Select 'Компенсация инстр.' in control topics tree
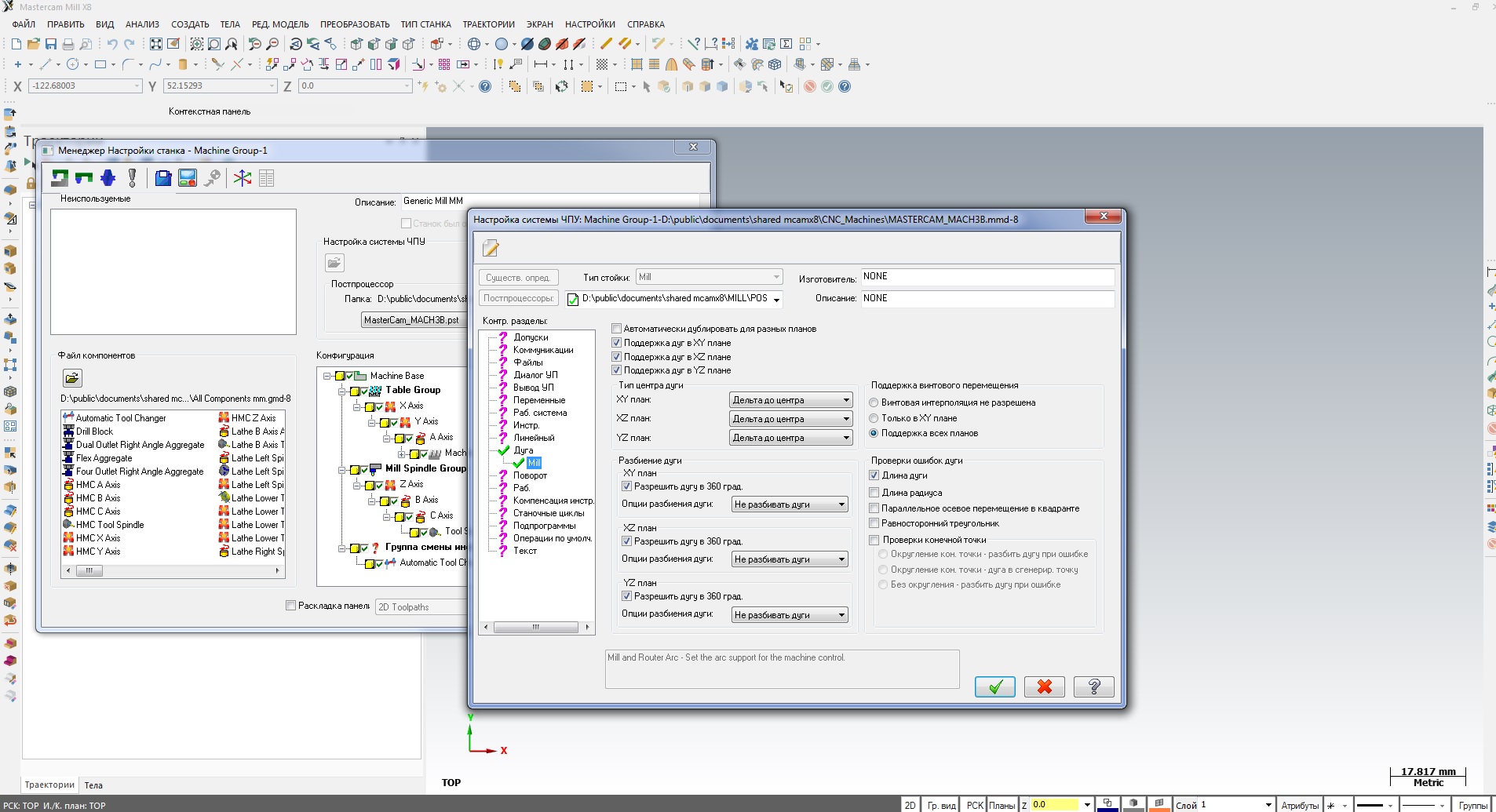 pos(553,501)
